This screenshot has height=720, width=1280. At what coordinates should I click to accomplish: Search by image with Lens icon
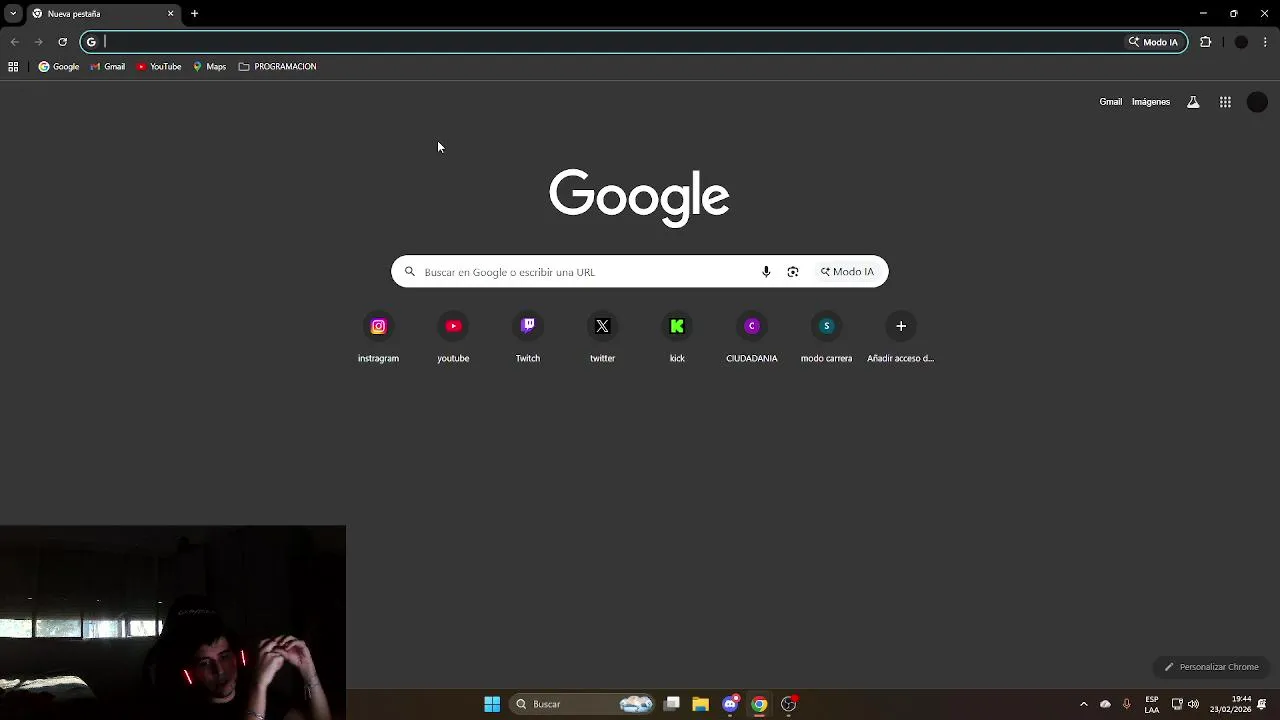pos(793,272)
